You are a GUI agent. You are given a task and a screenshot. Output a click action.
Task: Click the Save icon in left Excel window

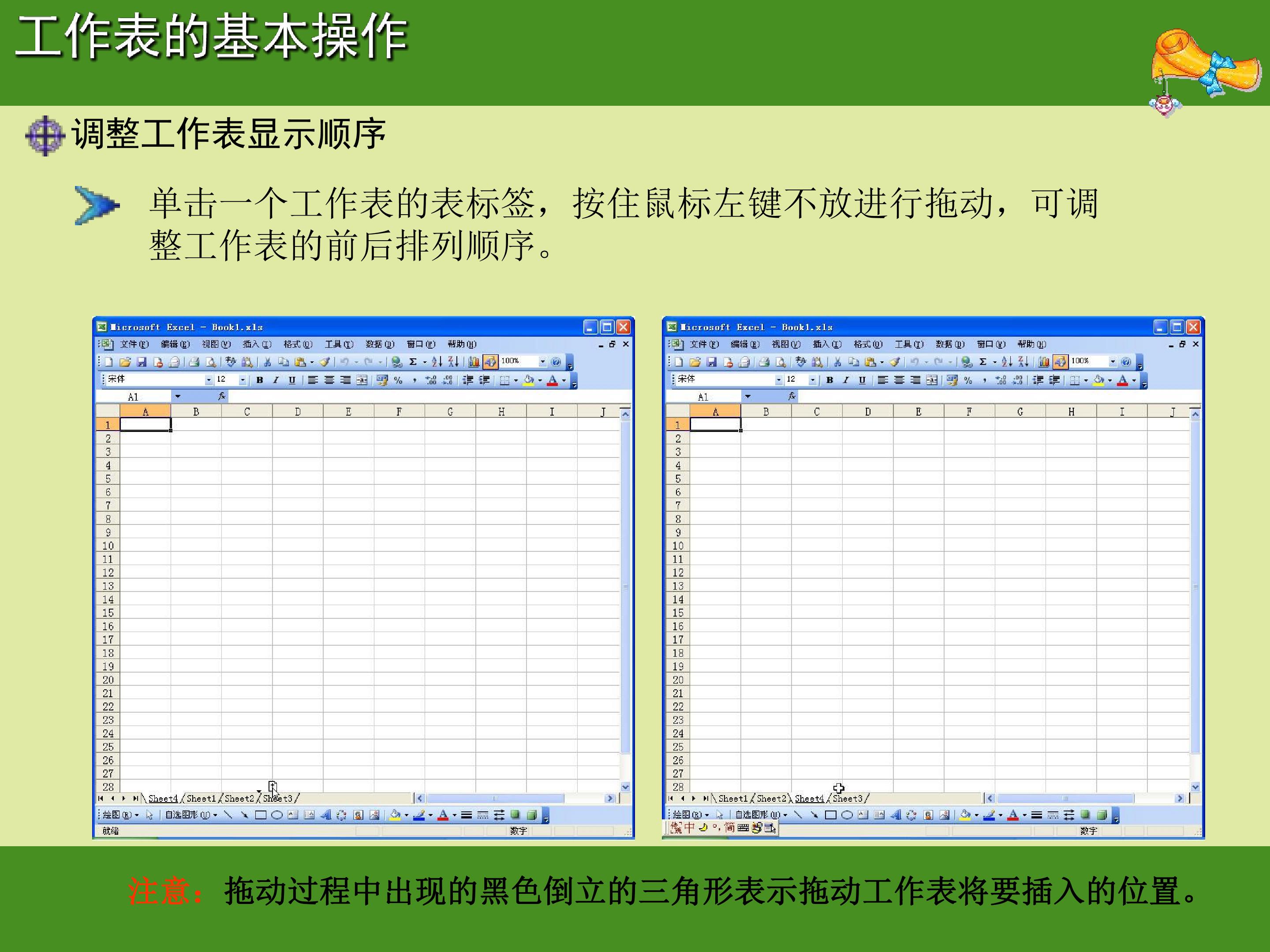click(x=142, y=362)
